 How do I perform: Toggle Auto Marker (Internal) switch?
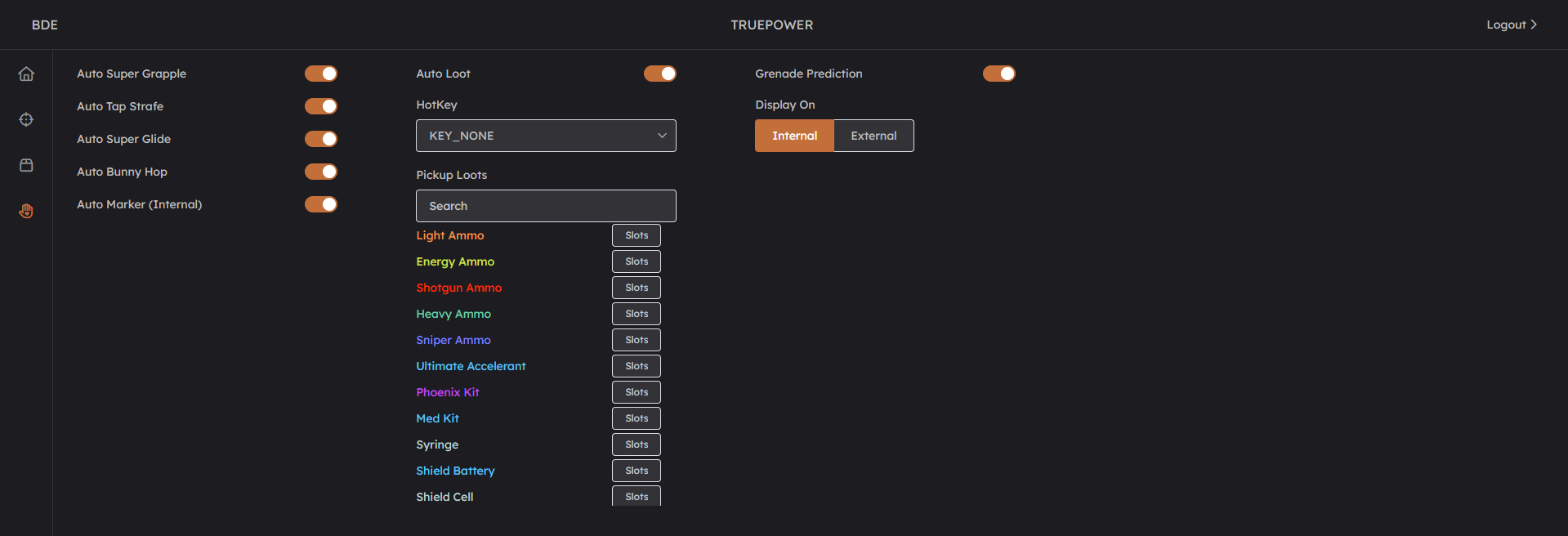click(321, 204)
